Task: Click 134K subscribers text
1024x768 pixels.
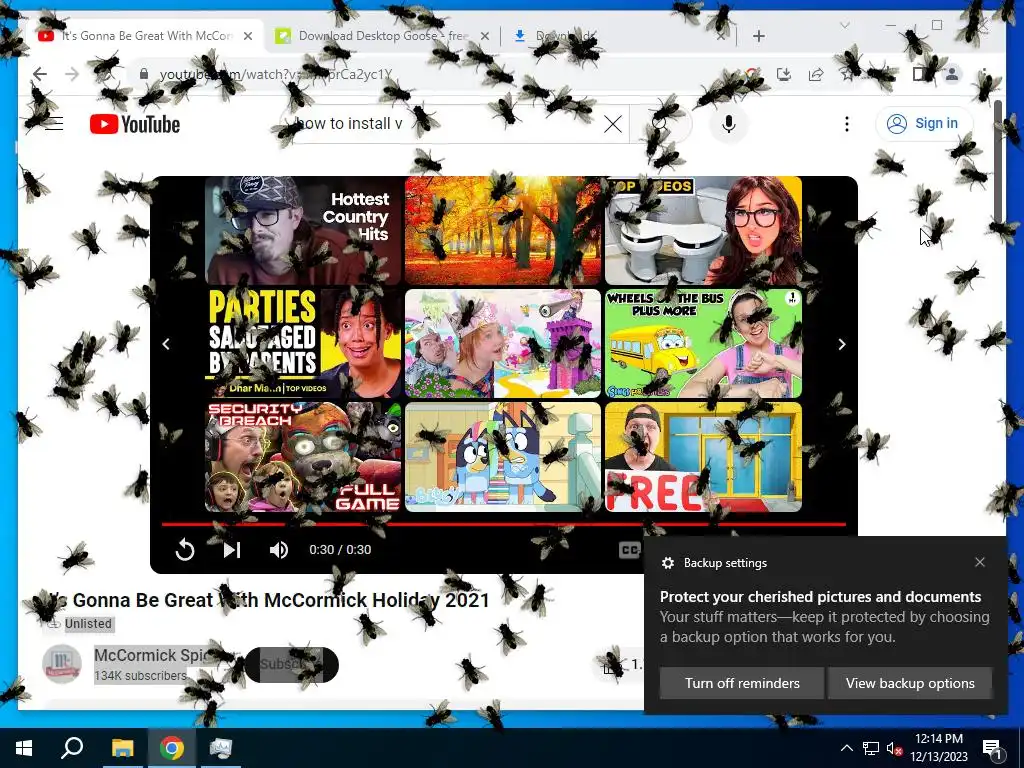Action: point(140,675)
